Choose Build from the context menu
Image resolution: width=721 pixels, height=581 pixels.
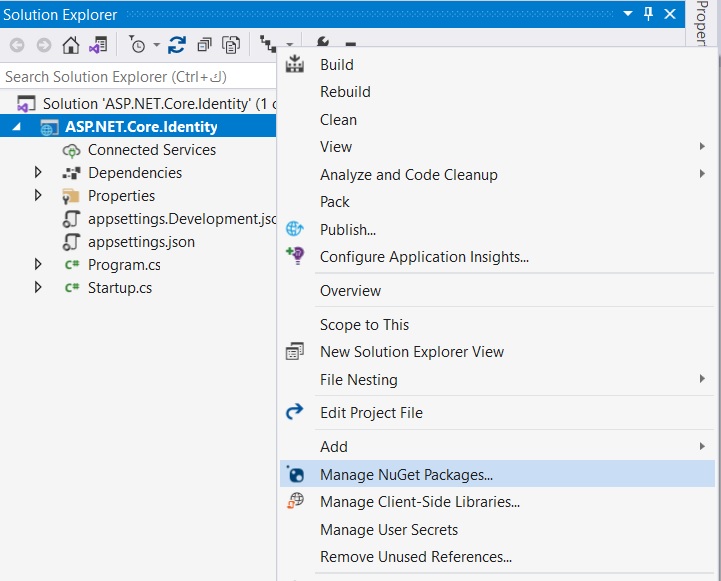[497, 64]
